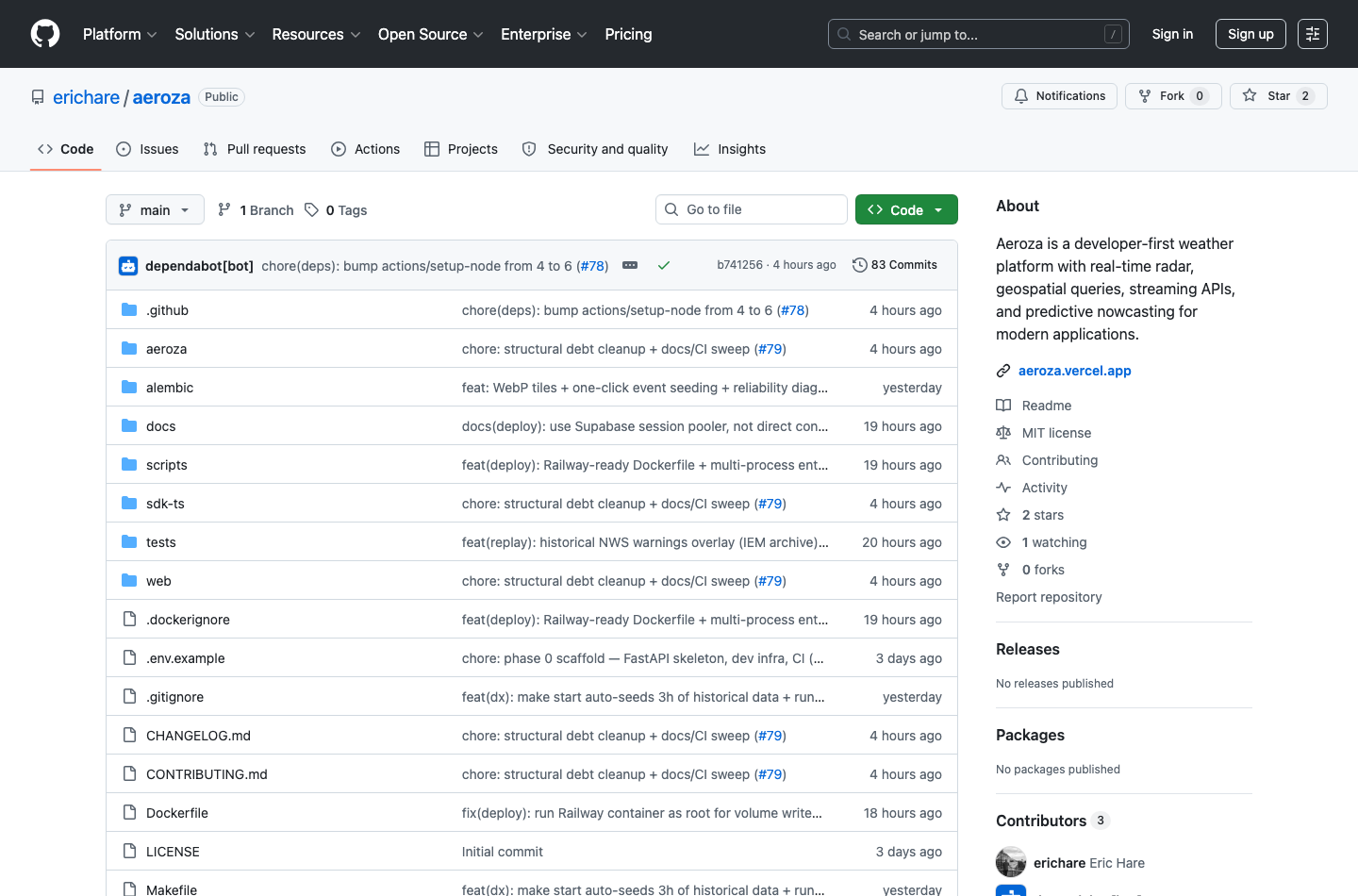The width and height of the screenshot is (1358, 896).
Task: Open the GitHub home logo
Action: tap(45, 34)
